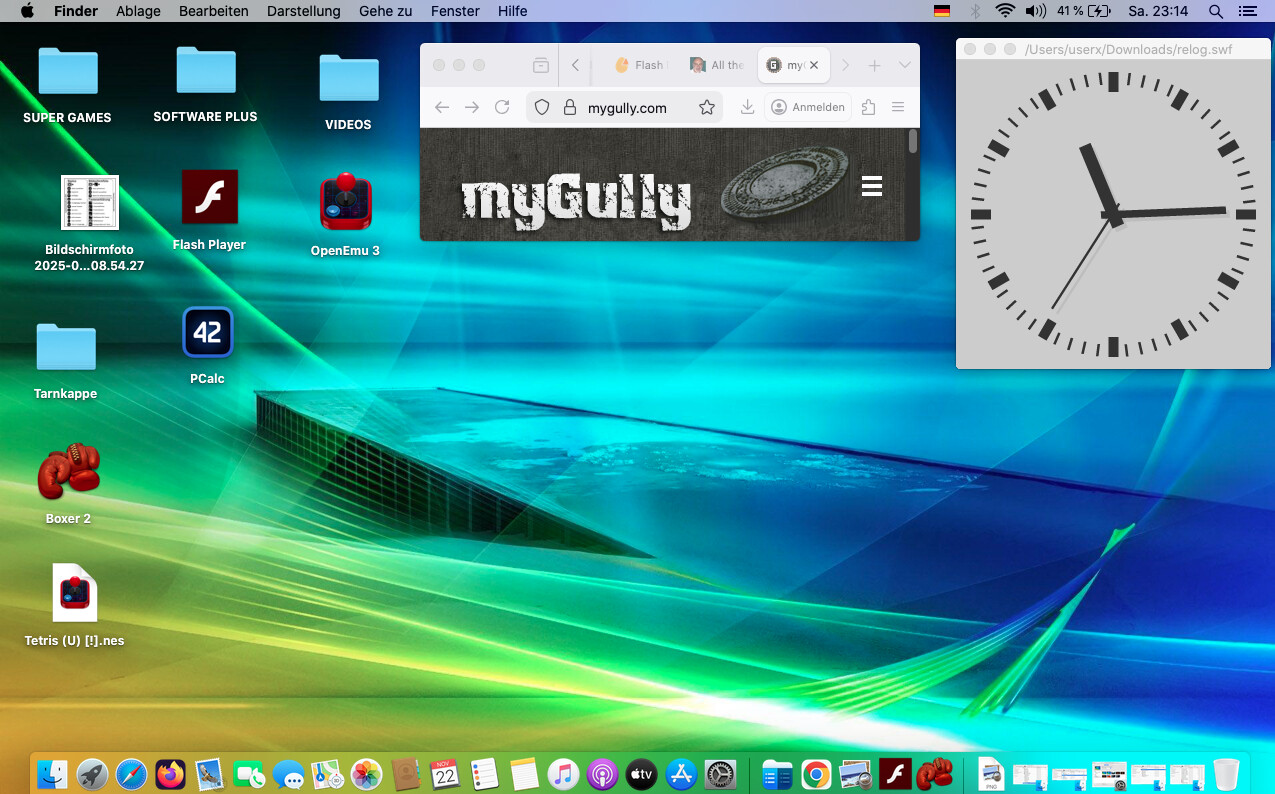Bookmark this page with the star icon
The image size is (1275, 794).
[707, 107]
